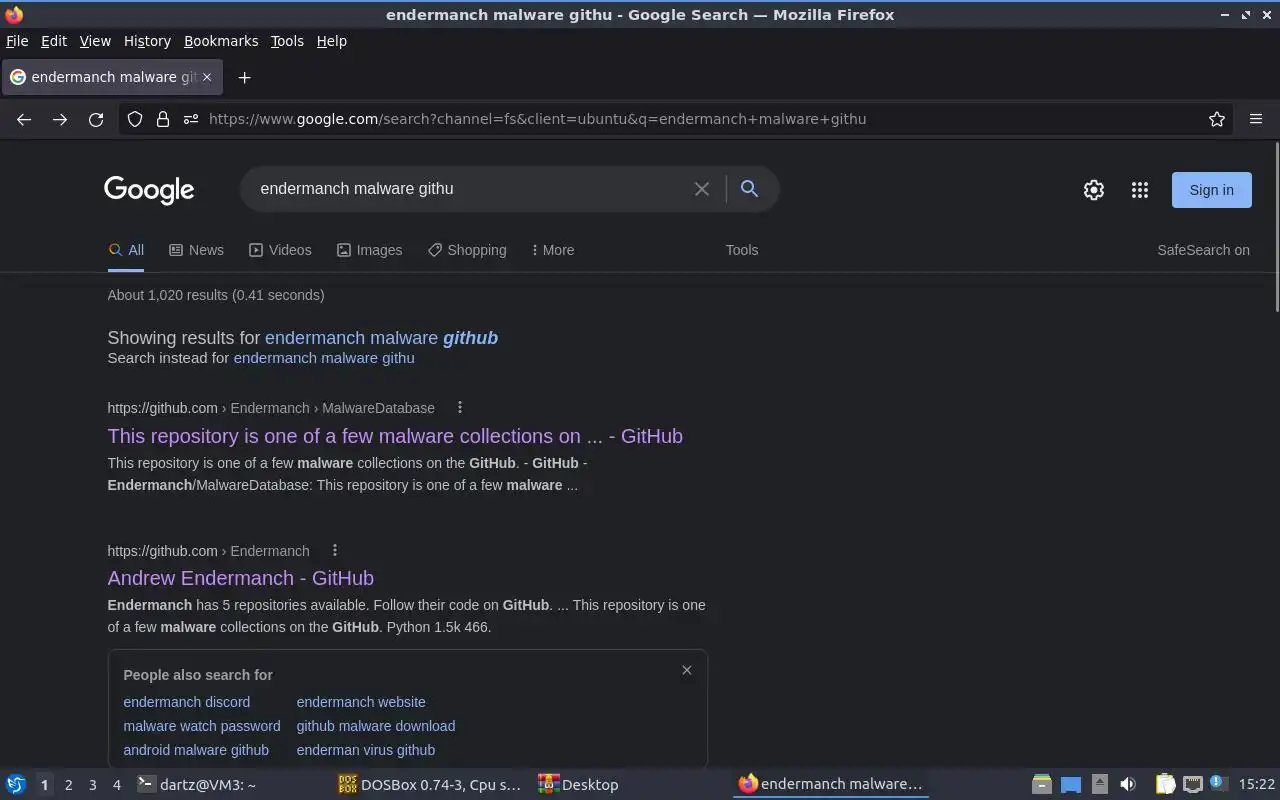Screen dimensions: 1280x800
Task: Search for github malware download
Action: (376, 726)
